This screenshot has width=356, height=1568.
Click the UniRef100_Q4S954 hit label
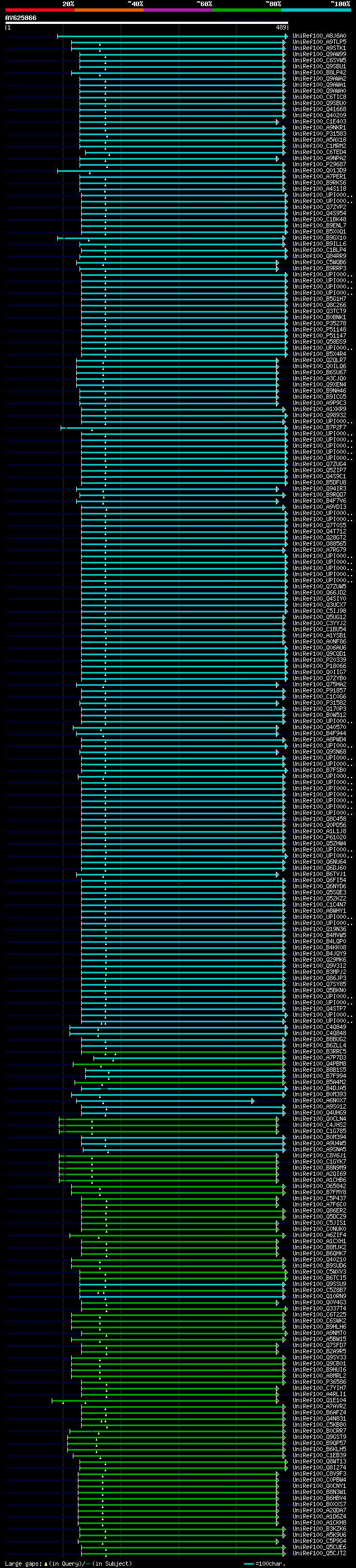[x=319, y=214]
